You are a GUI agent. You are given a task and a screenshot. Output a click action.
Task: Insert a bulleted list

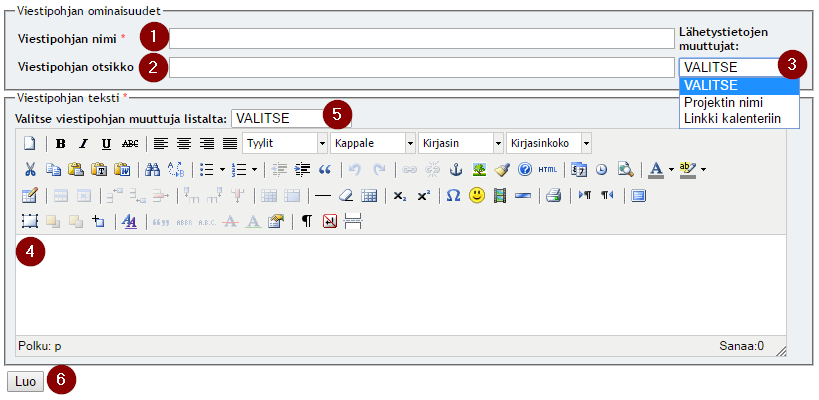207,169
